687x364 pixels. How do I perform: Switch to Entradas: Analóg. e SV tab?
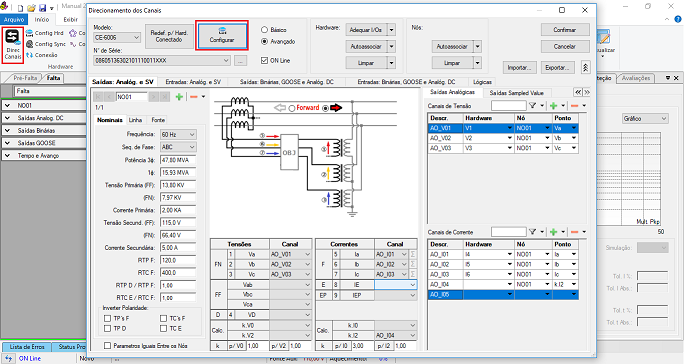click(193, 82)
